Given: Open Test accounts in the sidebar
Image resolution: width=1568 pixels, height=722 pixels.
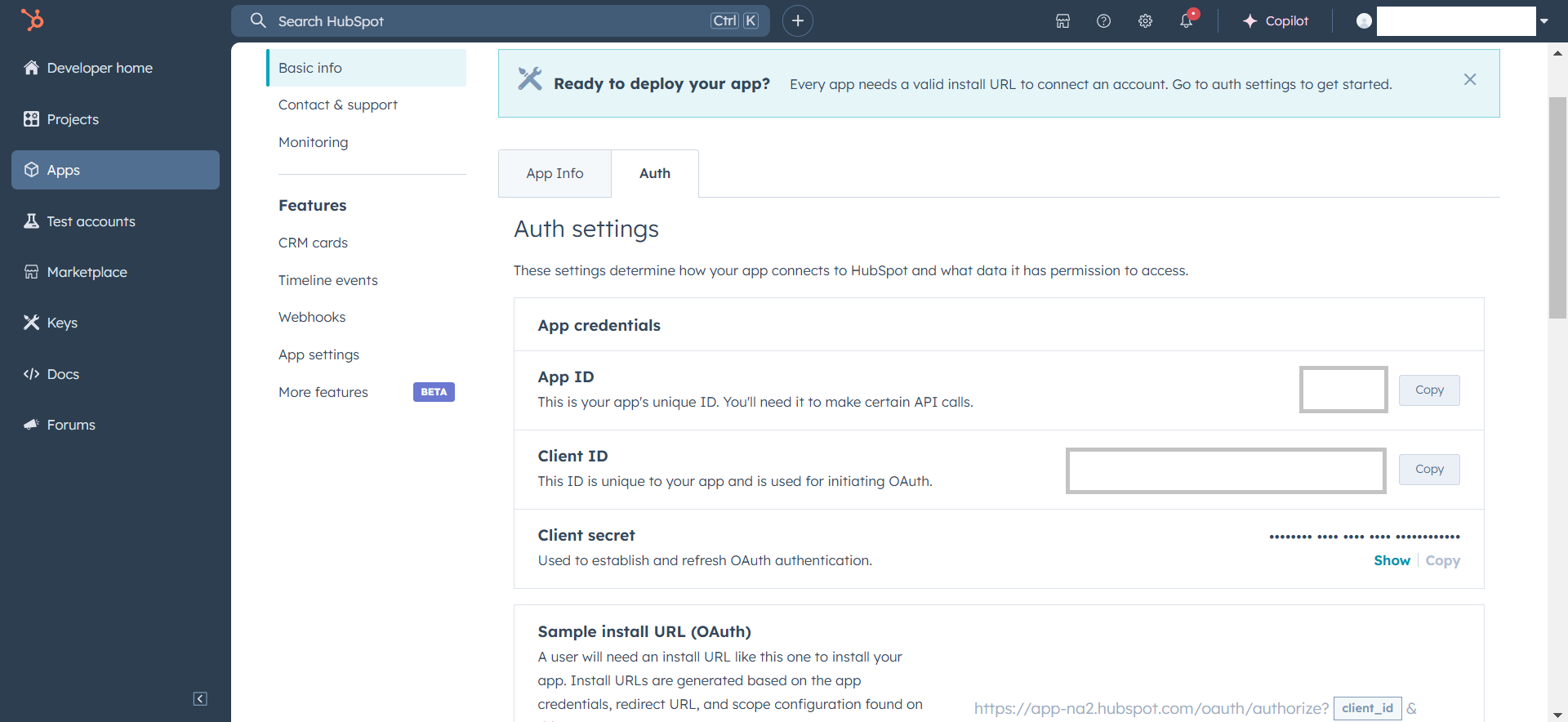Looking at the screenshot, I should 115,221.
